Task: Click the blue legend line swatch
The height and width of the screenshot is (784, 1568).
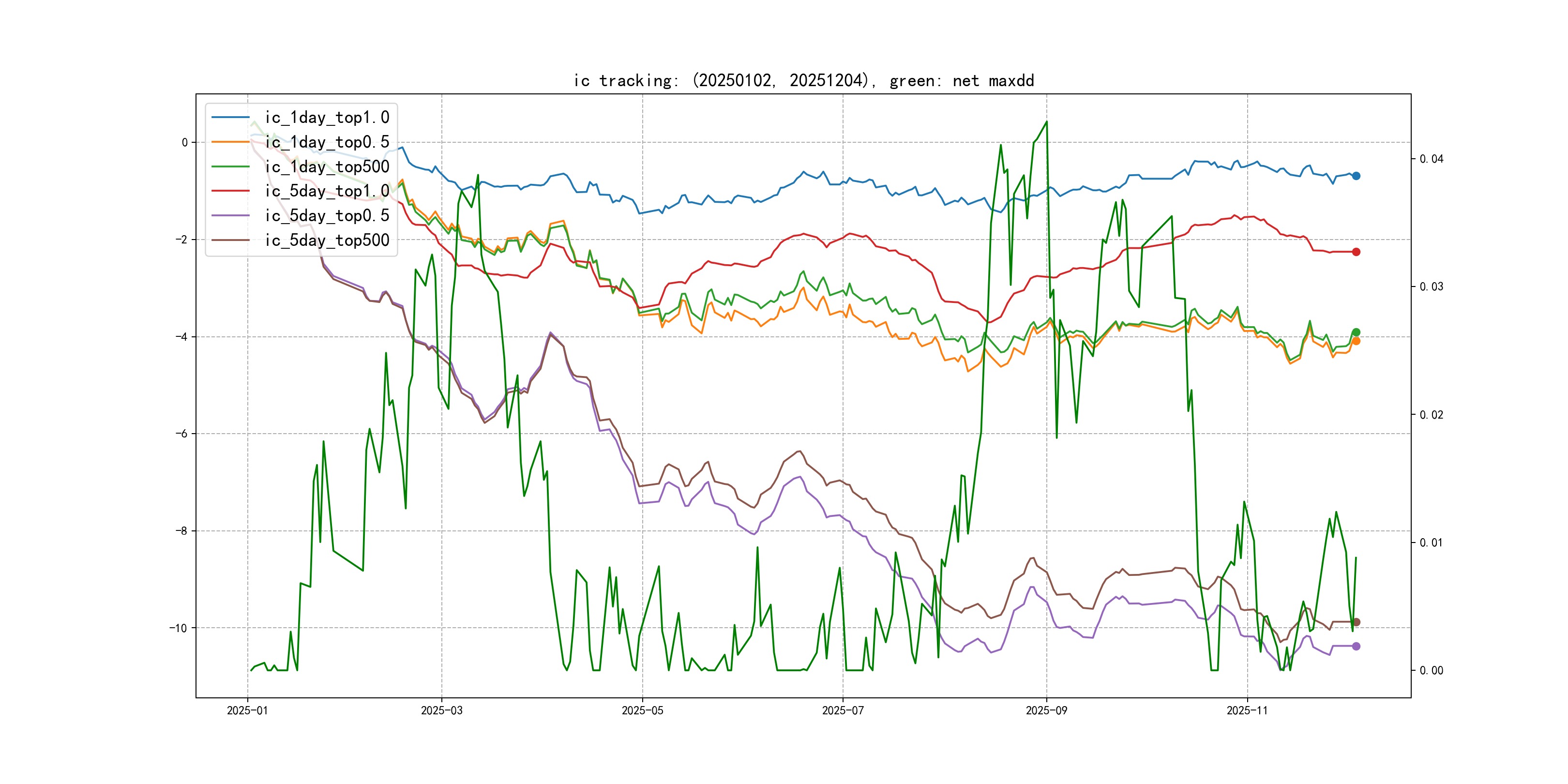Action: 230,118
